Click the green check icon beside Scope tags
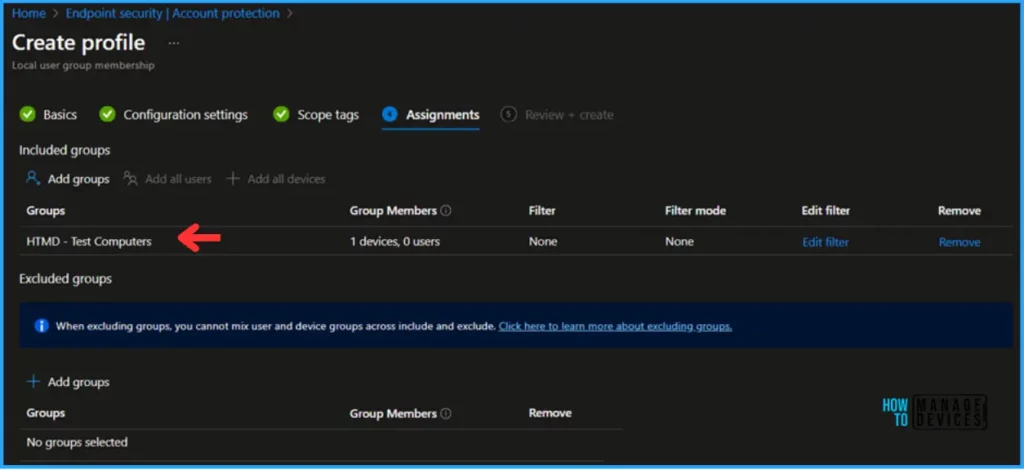This screenshot has width=1024, height=470. pos(281,115)
